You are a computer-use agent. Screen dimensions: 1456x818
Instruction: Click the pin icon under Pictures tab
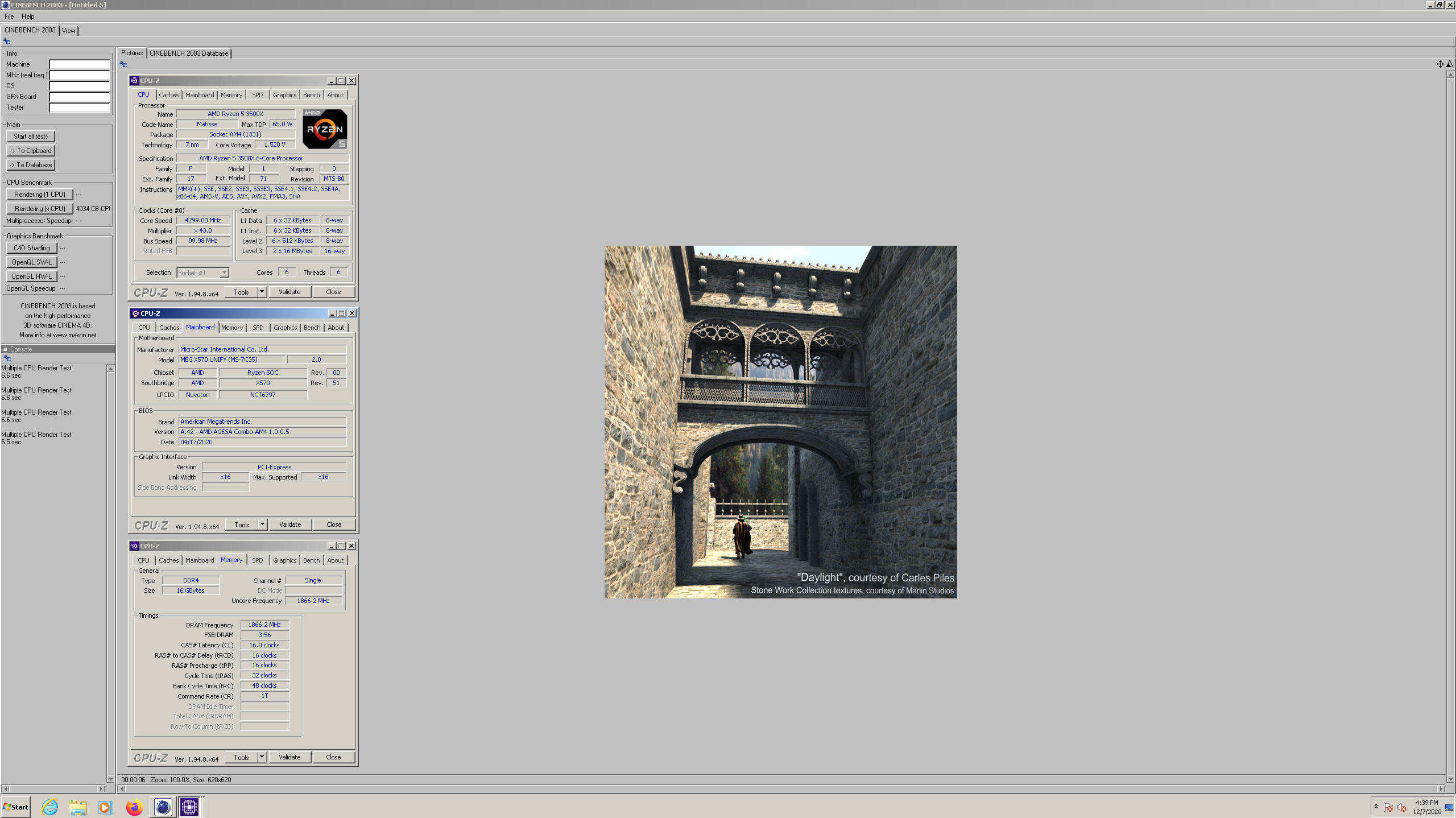coord(123,64)
